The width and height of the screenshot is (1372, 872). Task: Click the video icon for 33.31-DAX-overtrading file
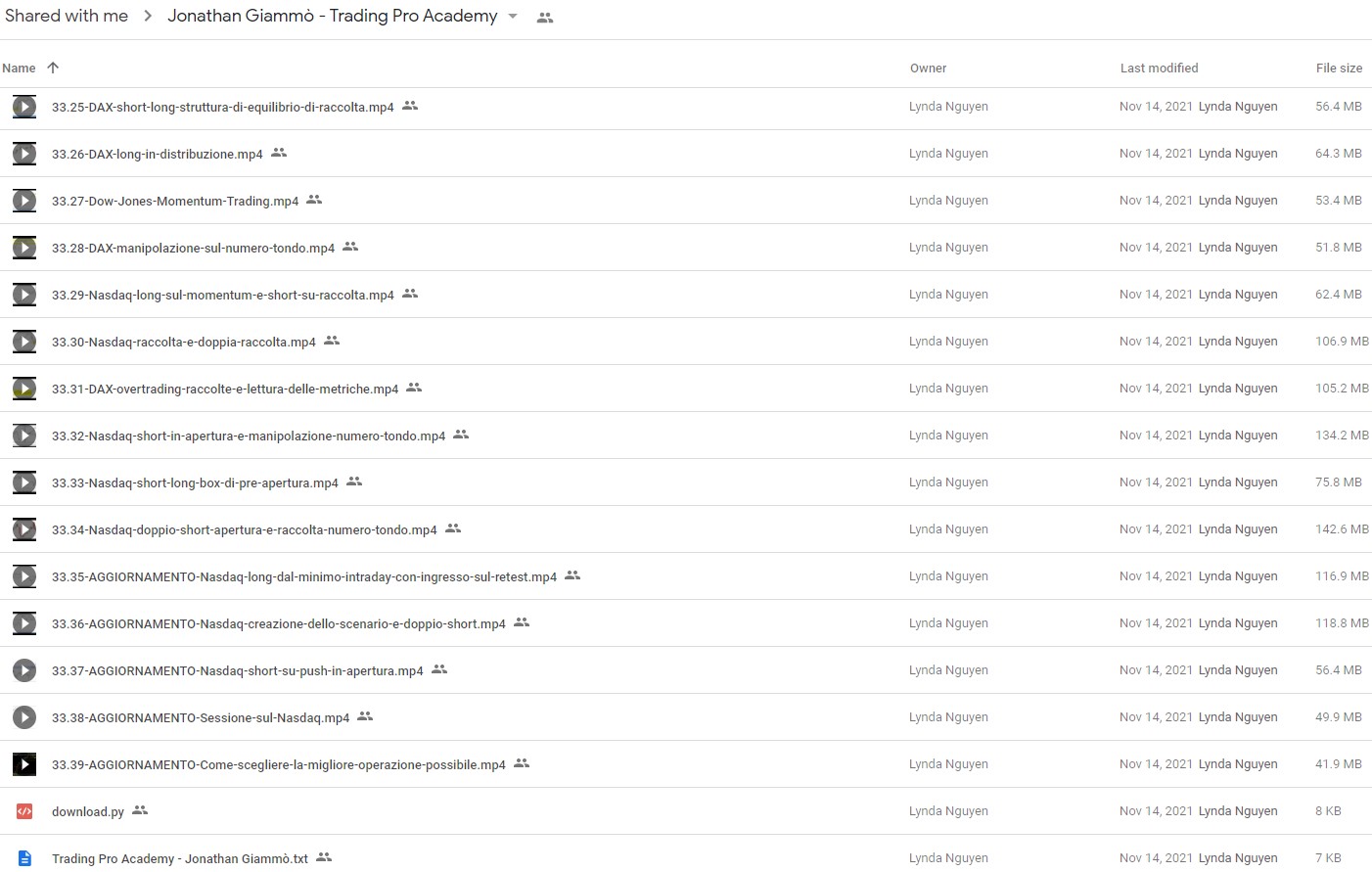click(24, 389)
